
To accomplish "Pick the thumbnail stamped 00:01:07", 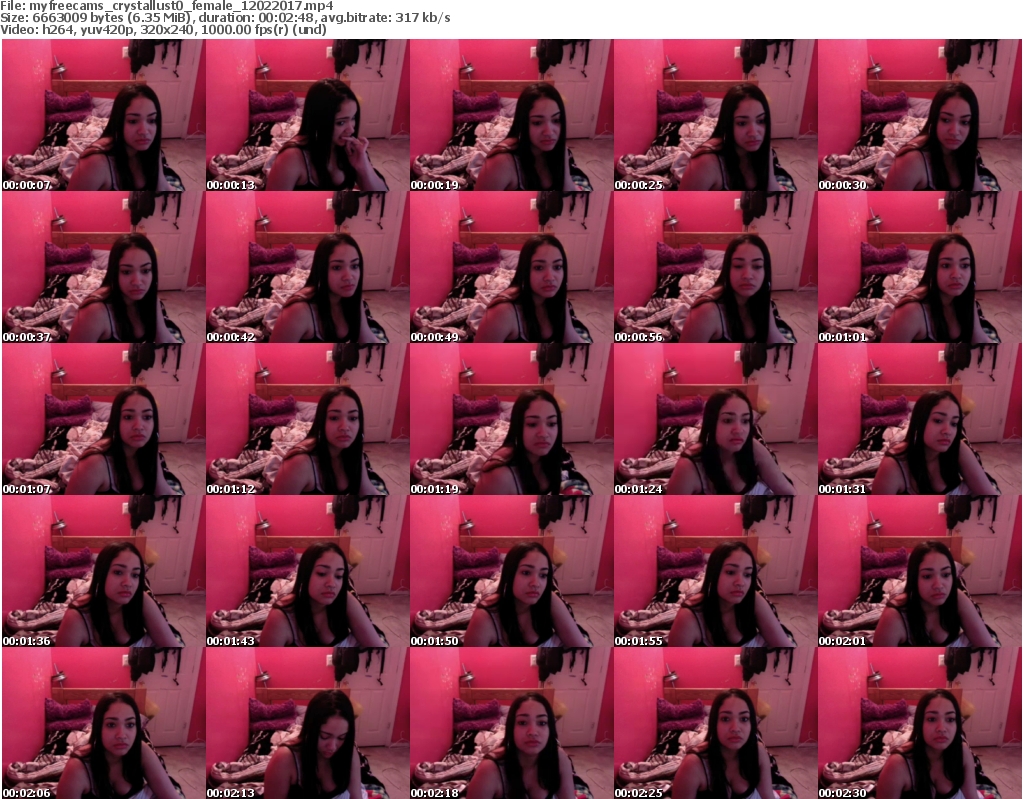I will coord(103,419).
